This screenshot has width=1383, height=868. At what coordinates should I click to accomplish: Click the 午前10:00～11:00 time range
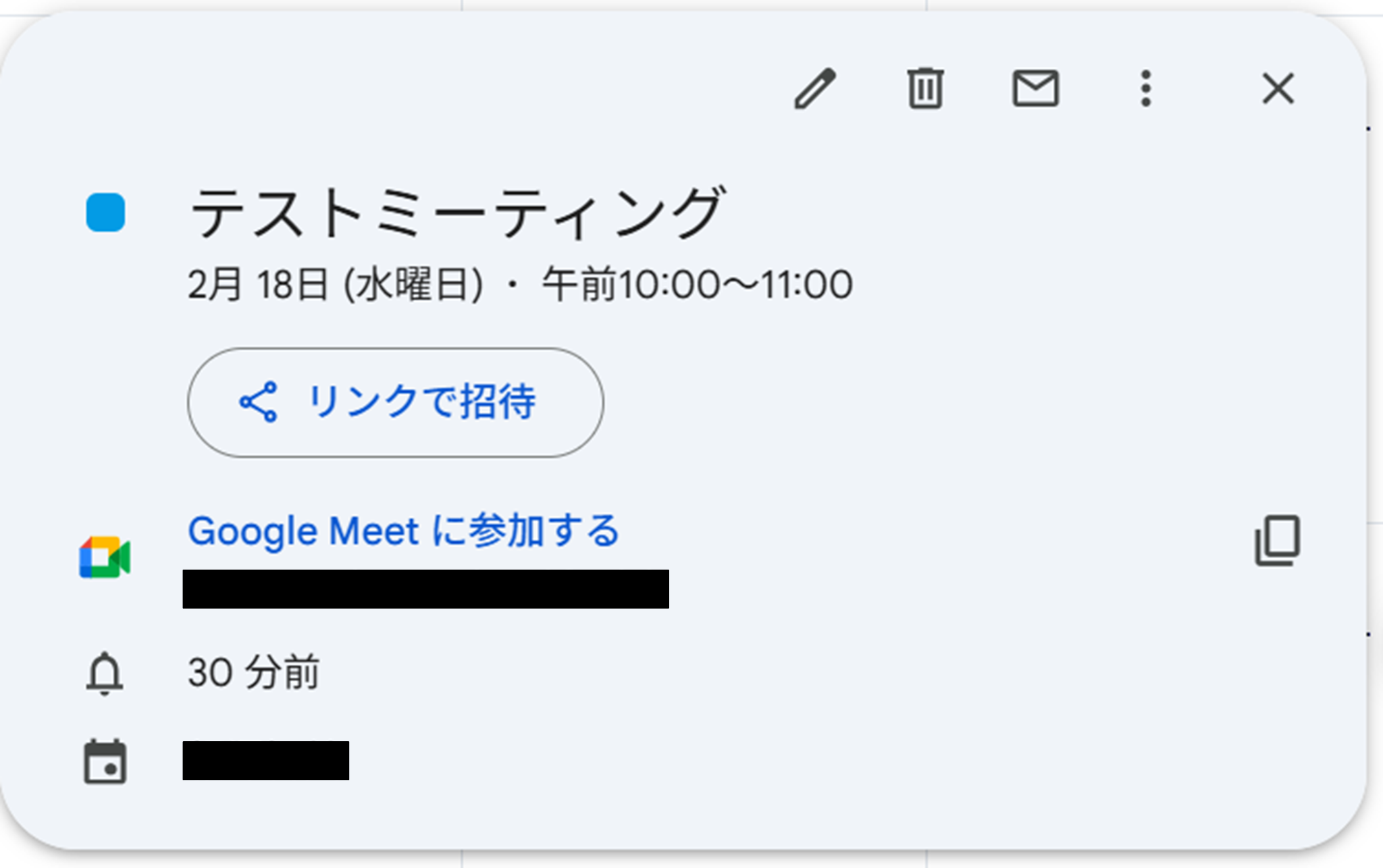(x=697, y=284)
